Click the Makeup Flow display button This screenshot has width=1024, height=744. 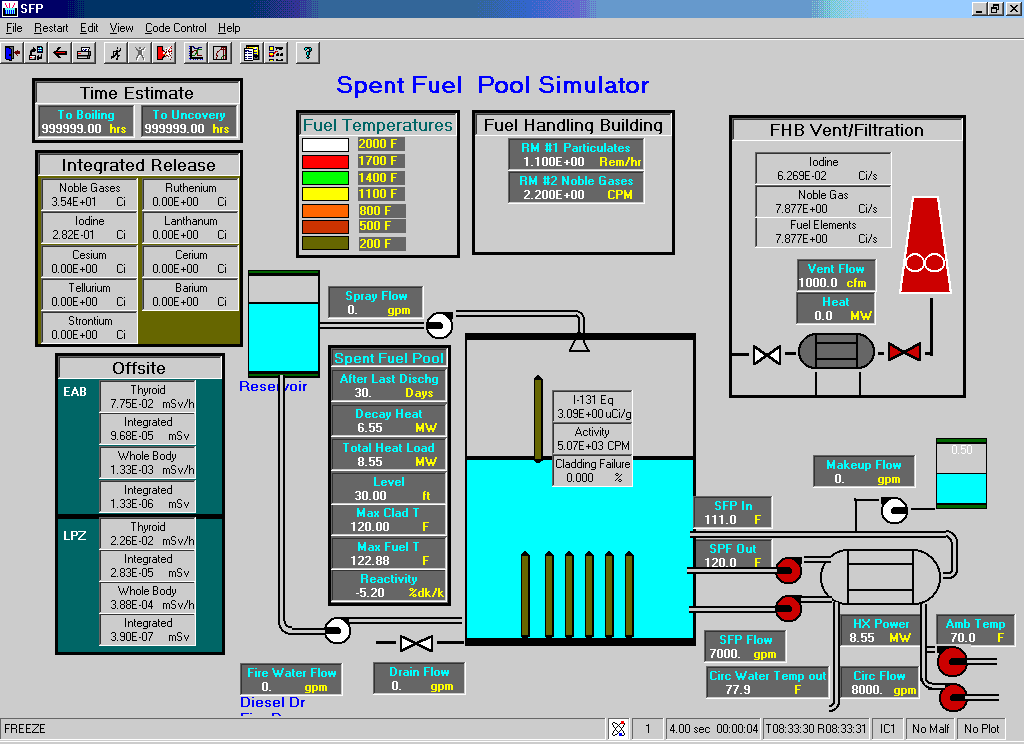(863, 470)
